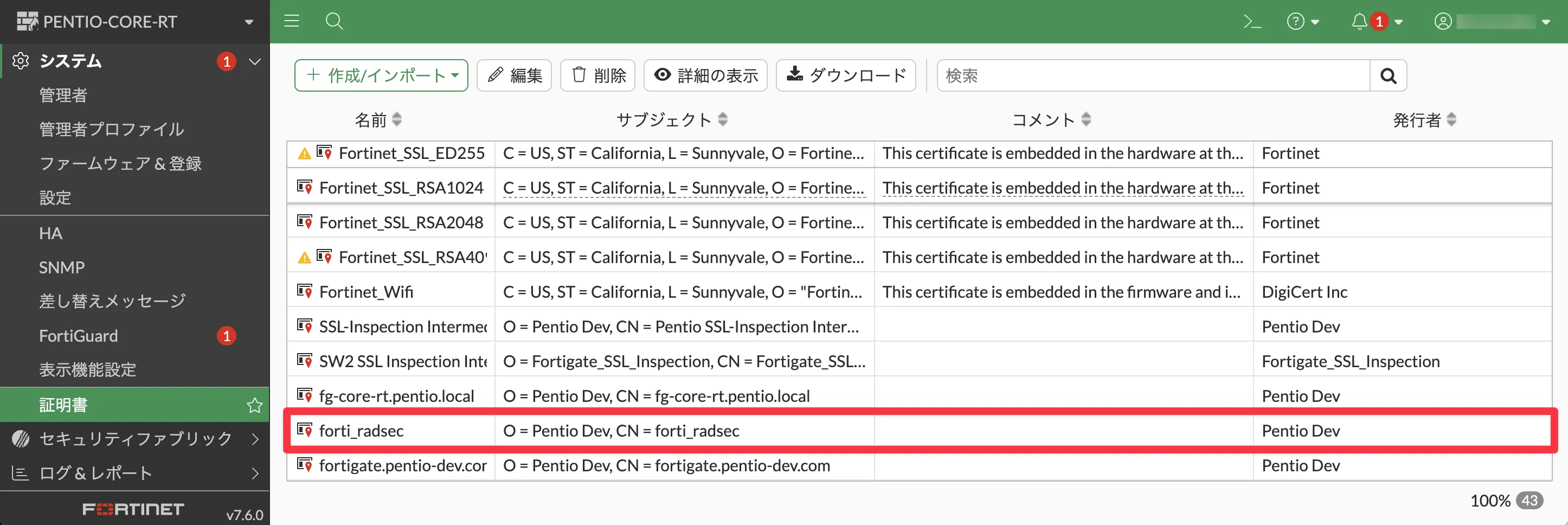The height and width of the screenshot is (525, 1568).
Task: Click the search submit magnifier button
Action: point(1388,75)
